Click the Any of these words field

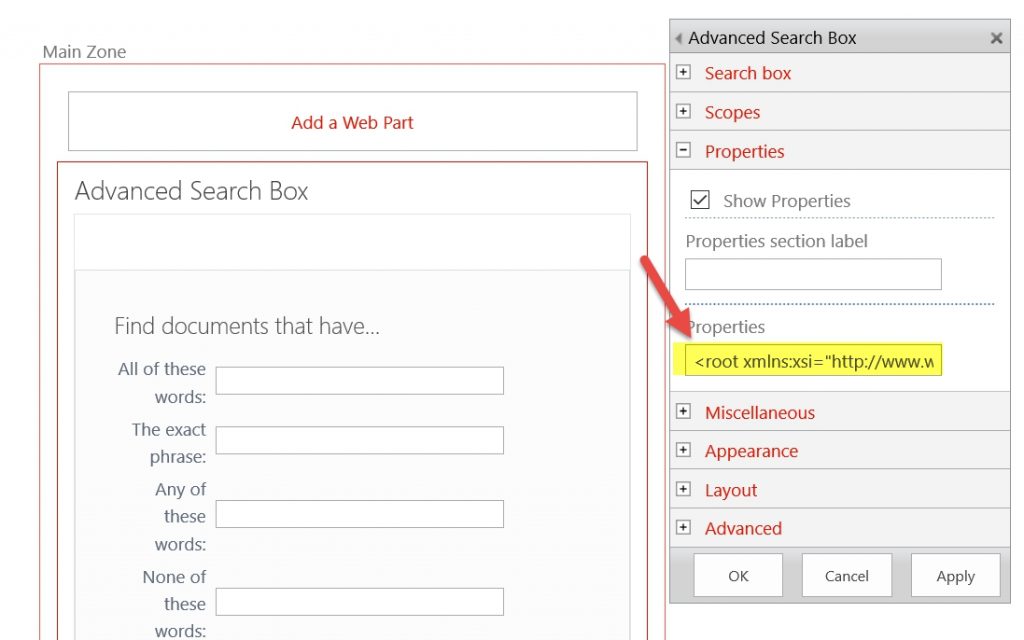click(360, 514)
